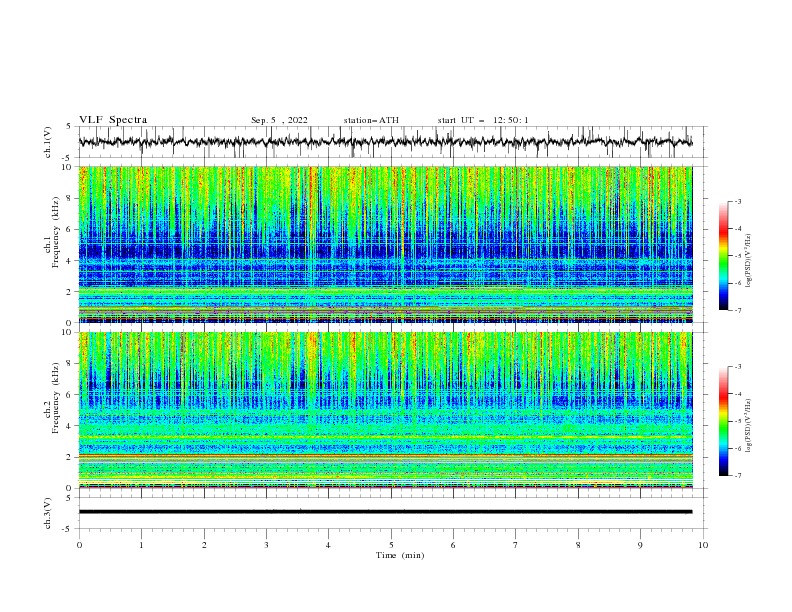Click the ch.3 voltage waveform trace

pos(385,512)
